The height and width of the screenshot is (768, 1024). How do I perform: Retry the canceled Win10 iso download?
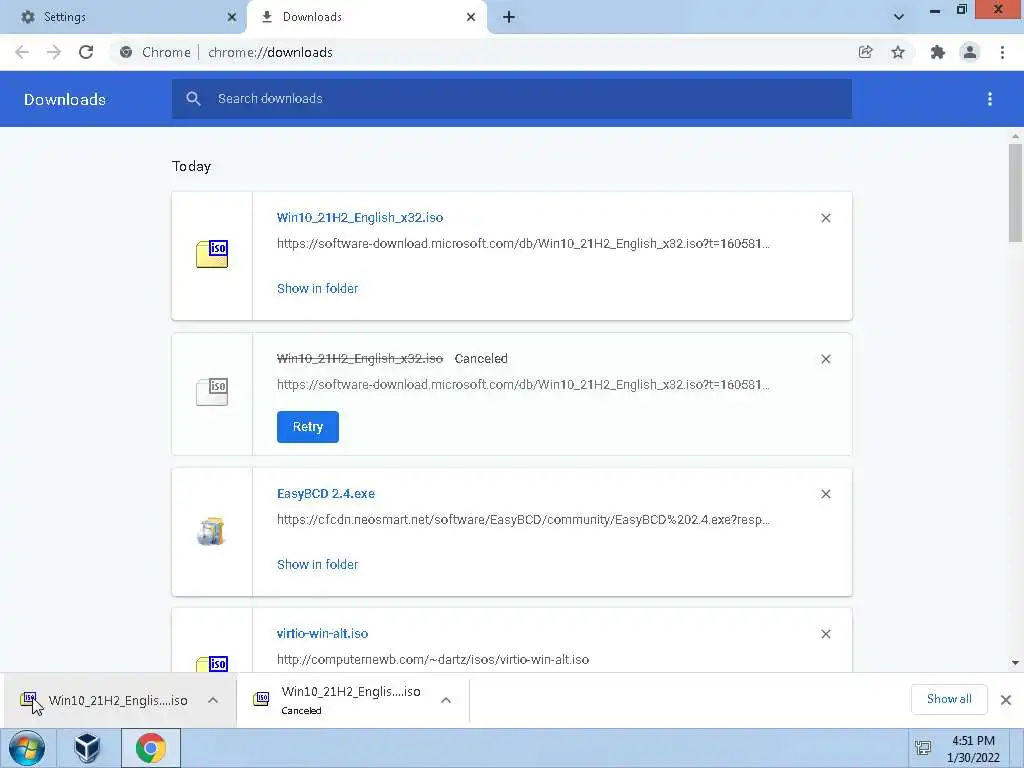308,427
